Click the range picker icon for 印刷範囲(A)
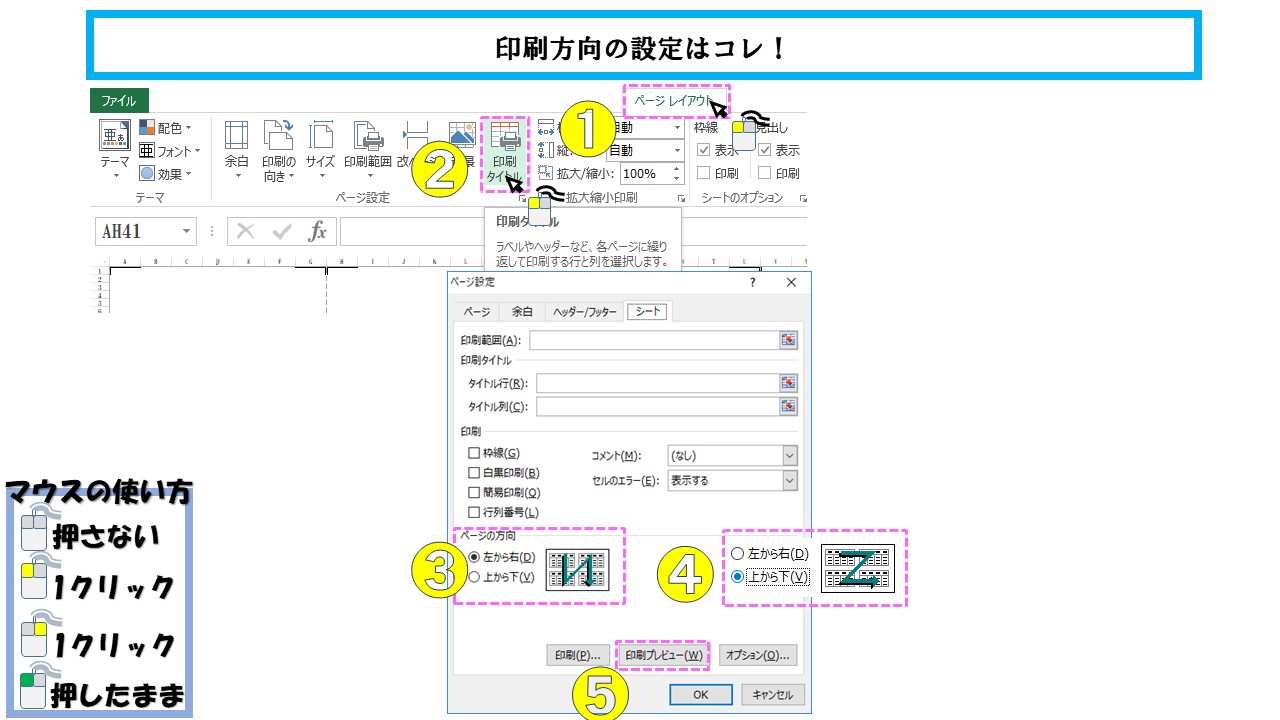 point(789,340)
